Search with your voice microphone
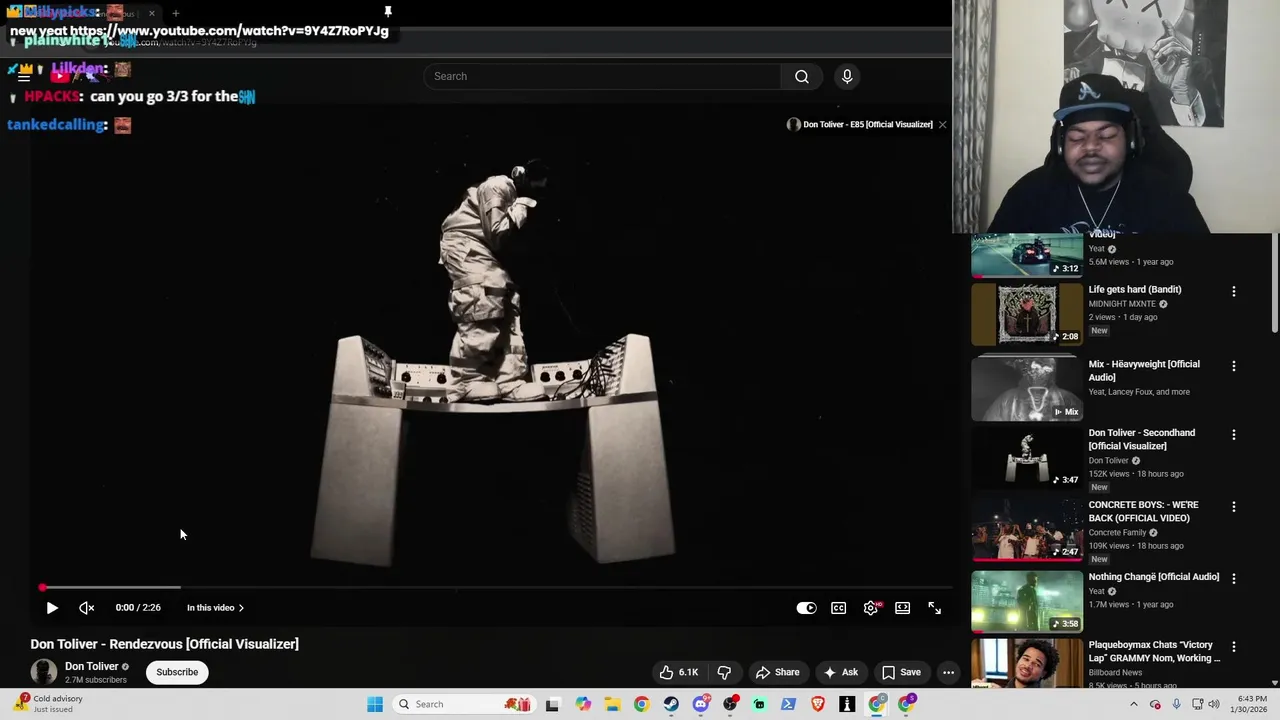 [847, 76]
